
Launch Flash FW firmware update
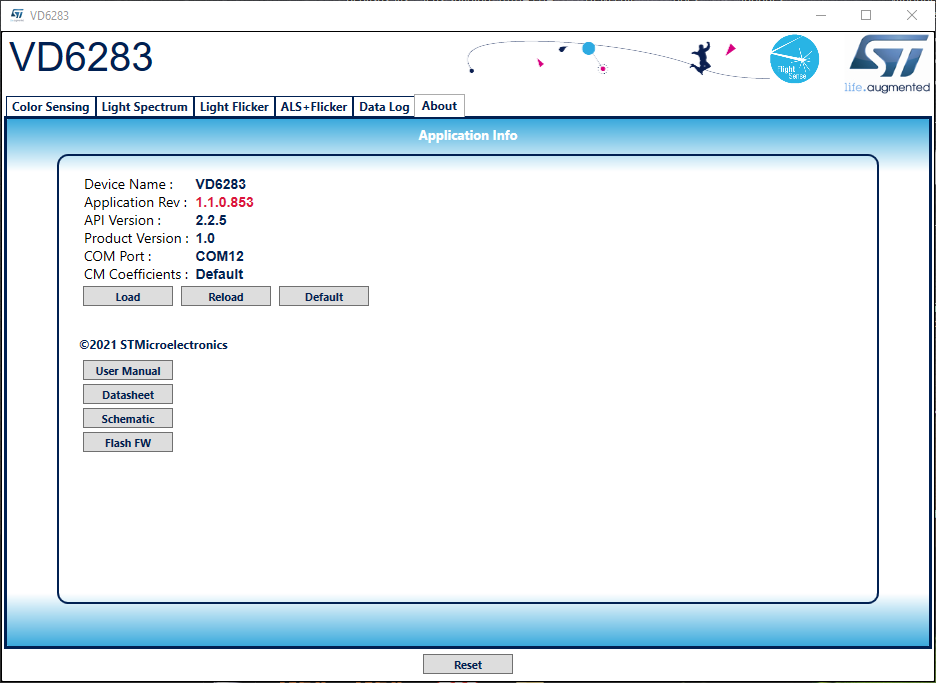(128, 442)
